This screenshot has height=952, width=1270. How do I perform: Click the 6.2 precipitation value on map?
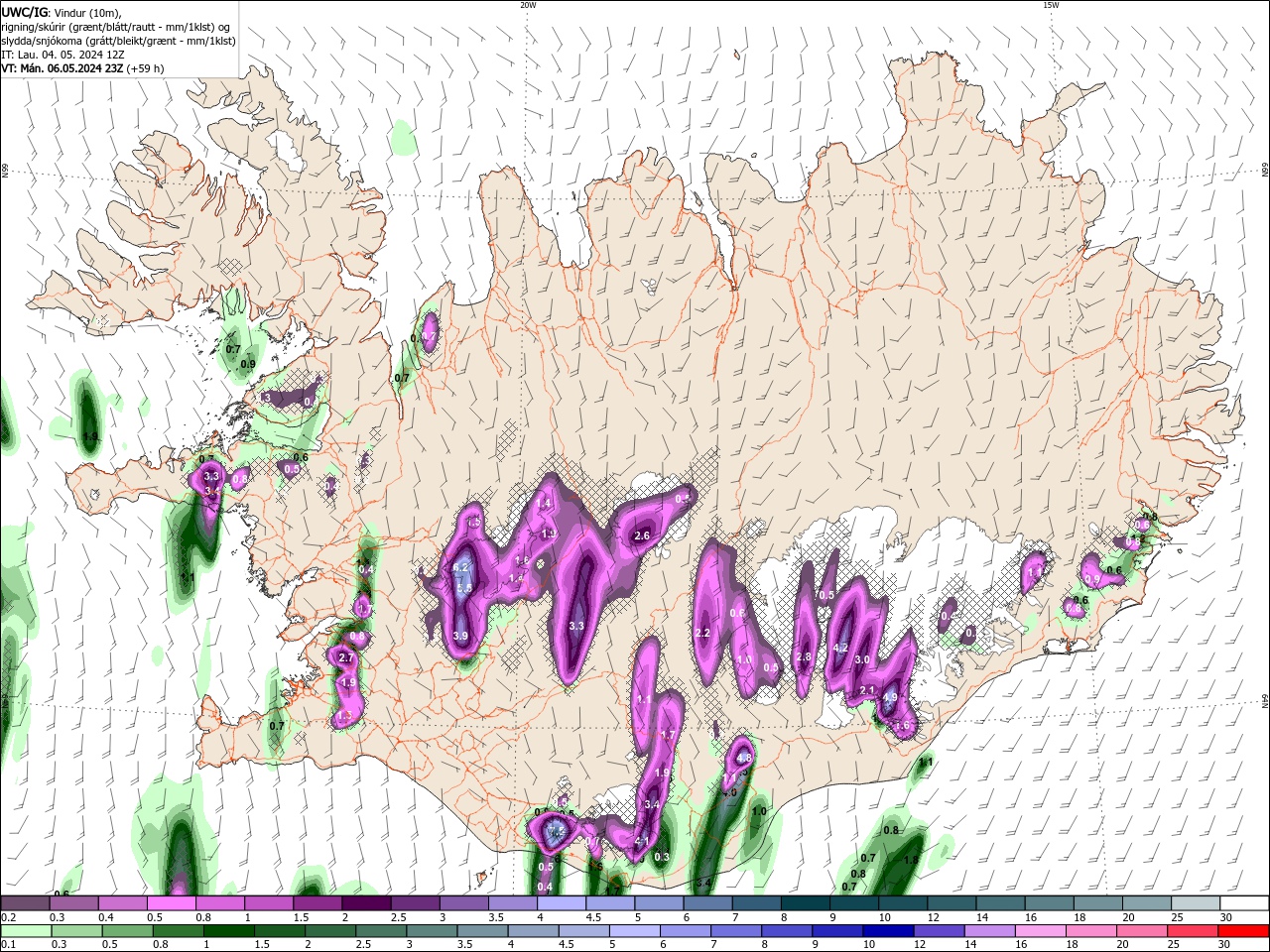click(460, 567)
